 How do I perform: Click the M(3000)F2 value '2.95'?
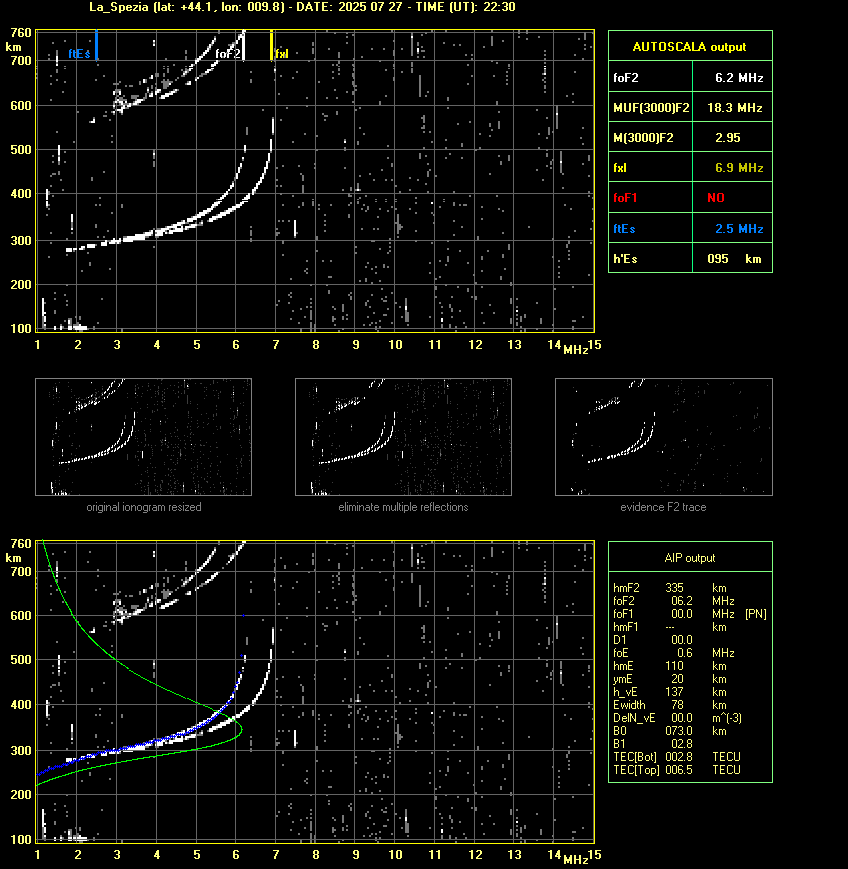pyautogui.click(x=727, y=137)
